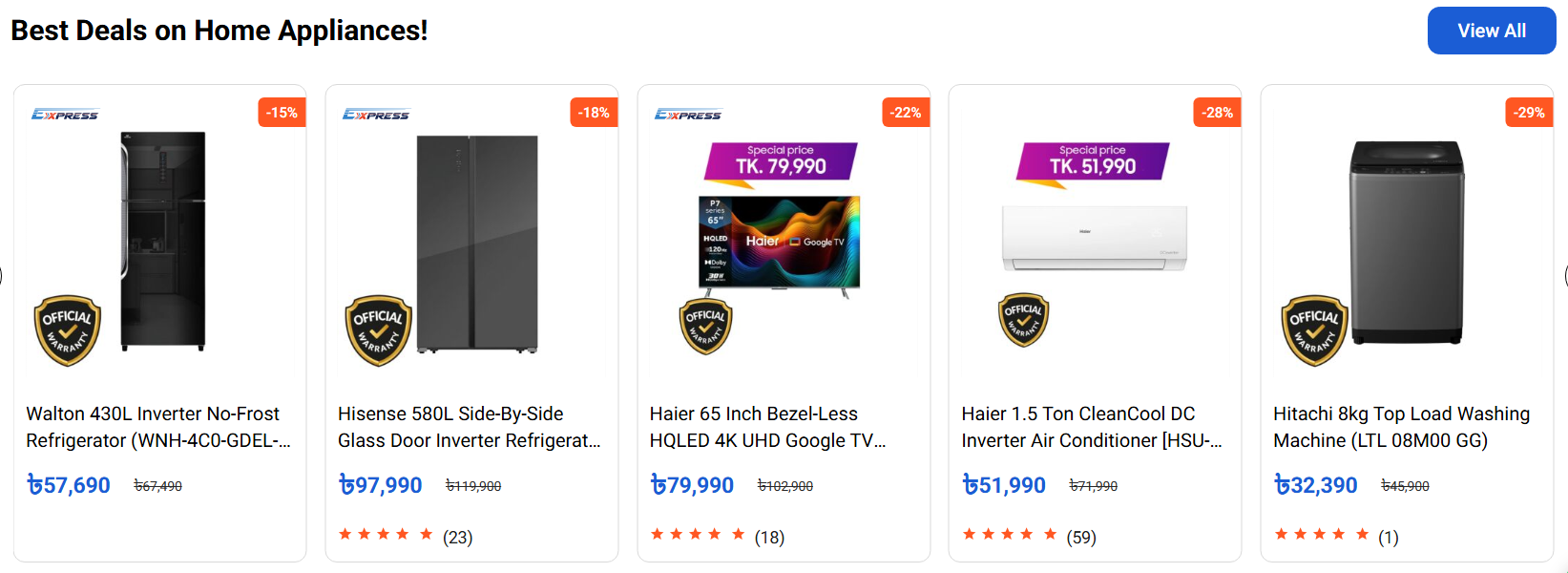Click the View All button
Screen dimensions: 1568x573
(x=1492, y=30)
